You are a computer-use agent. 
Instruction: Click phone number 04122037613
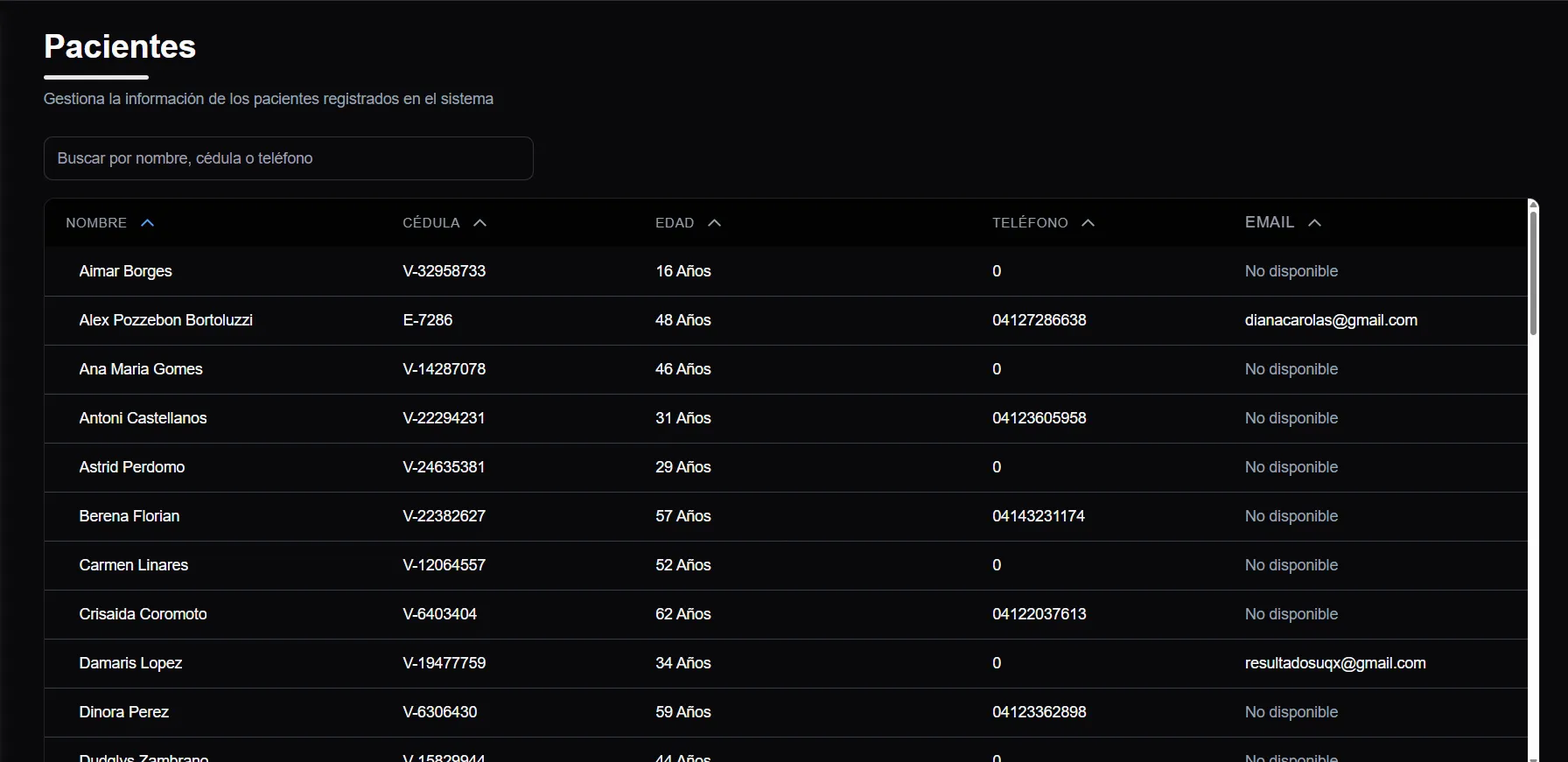pos(1039,614)
